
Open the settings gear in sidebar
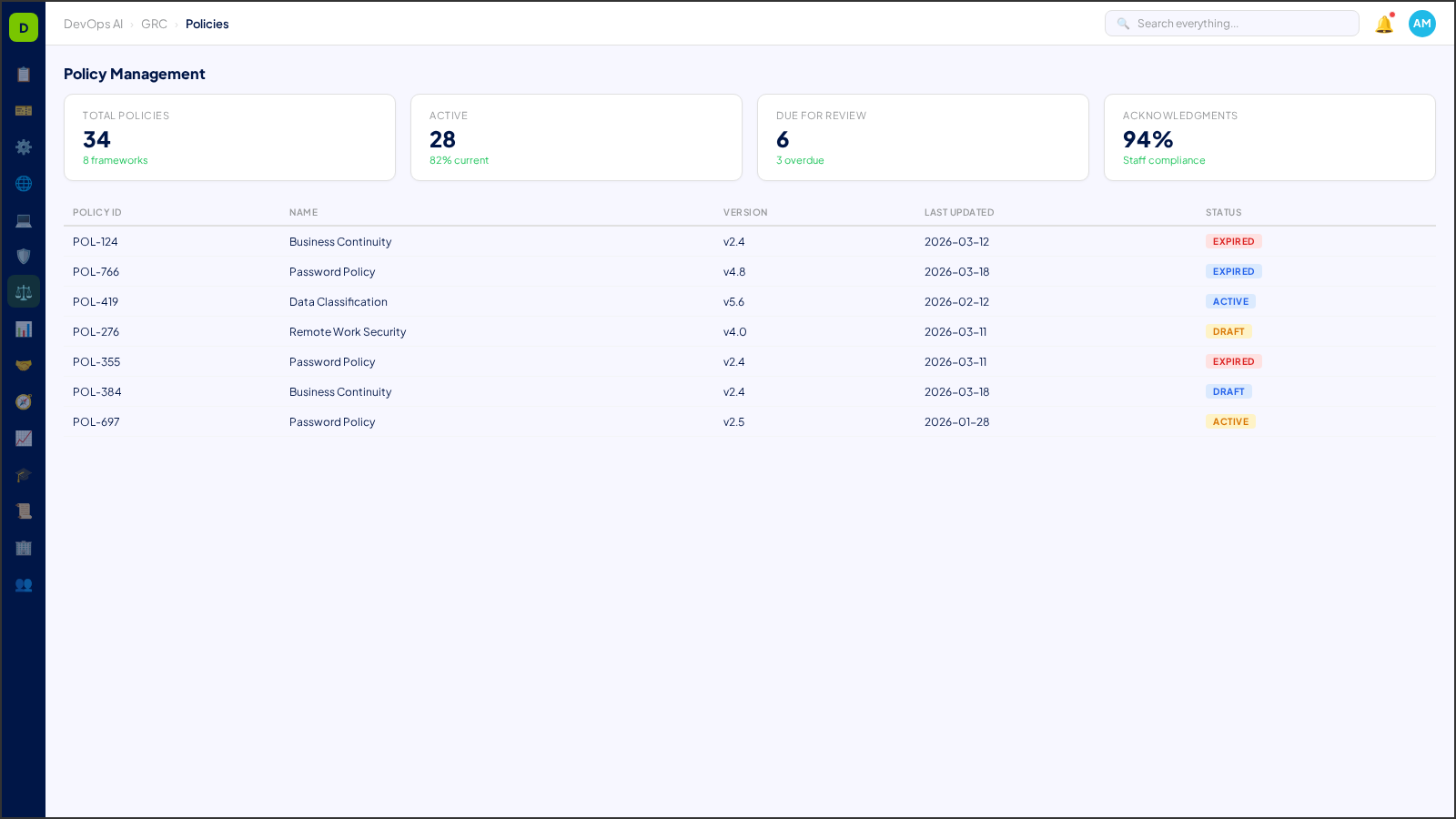click(x=24, y=147)
